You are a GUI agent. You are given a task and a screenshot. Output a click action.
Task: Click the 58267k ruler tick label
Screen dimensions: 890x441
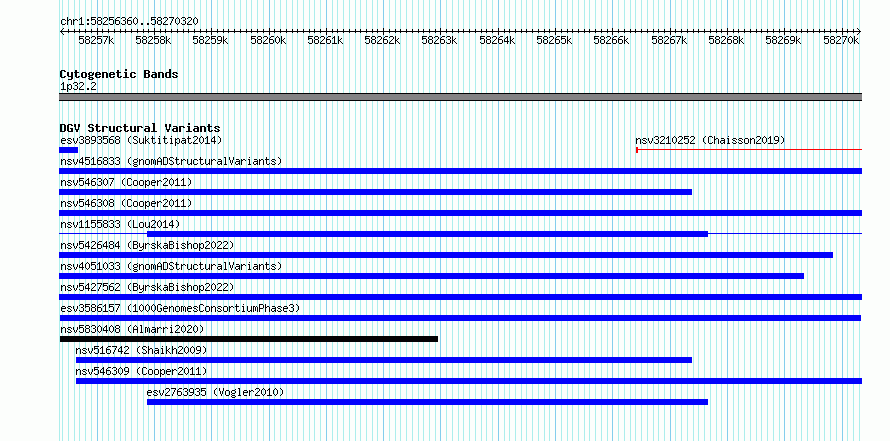pos(669,40)
